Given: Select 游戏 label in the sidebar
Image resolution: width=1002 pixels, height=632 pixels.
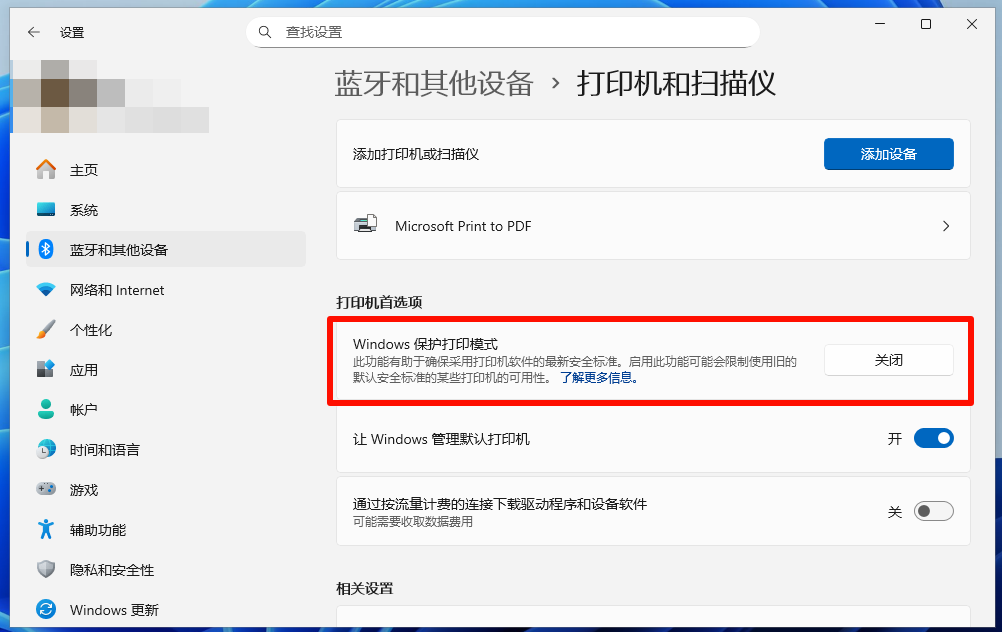Looking at the screenshot, I should [84, 490].
